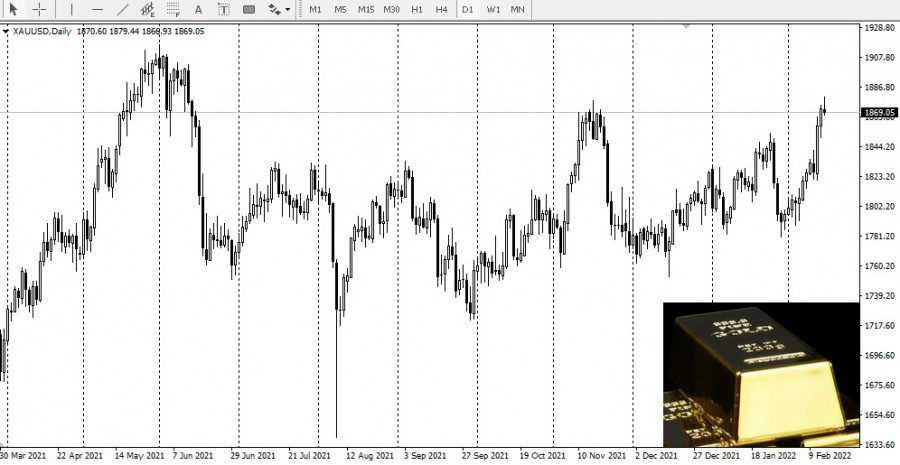Click the 14 May 2021 date label
This screenshot has width=900, height=465.
click(x=139, y=456)
